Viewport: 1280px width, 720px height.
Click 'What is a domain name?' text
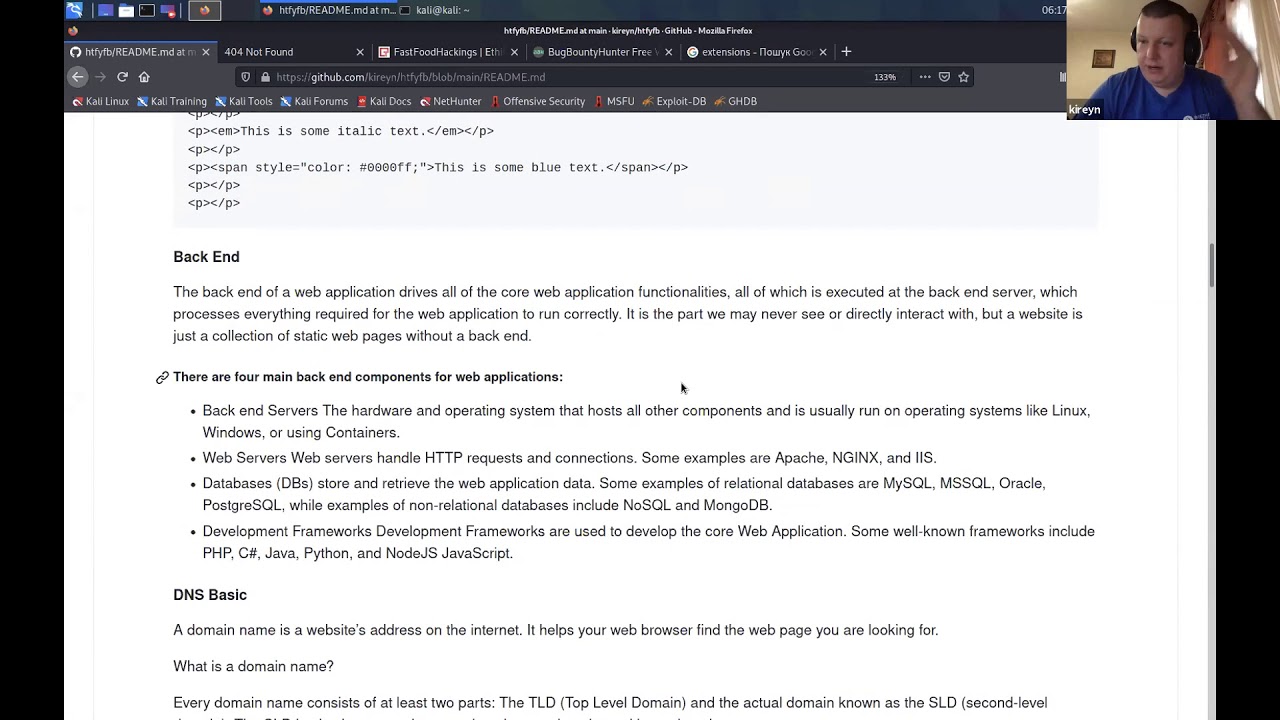[253, 666]
